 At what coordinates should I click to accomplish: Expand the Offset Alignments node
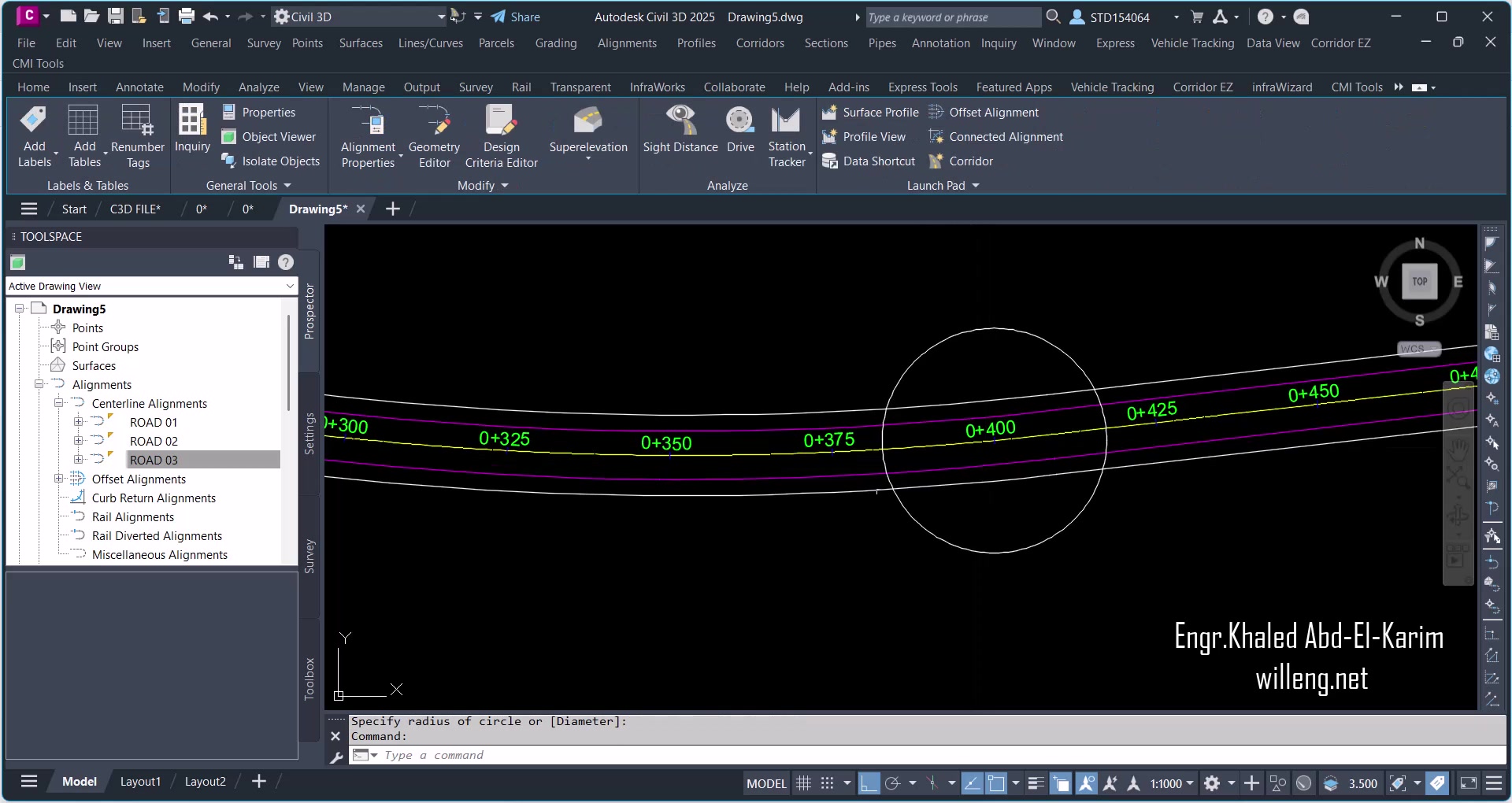tap(58, 479)
